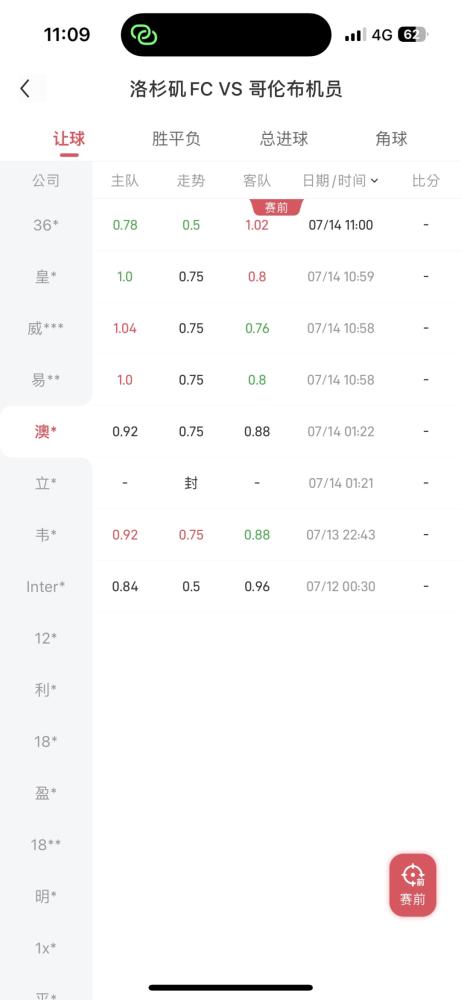Expand the 日期/时间 sort chevron
The width and height of the screenshot is (461, 1000).
pos(374,181)
